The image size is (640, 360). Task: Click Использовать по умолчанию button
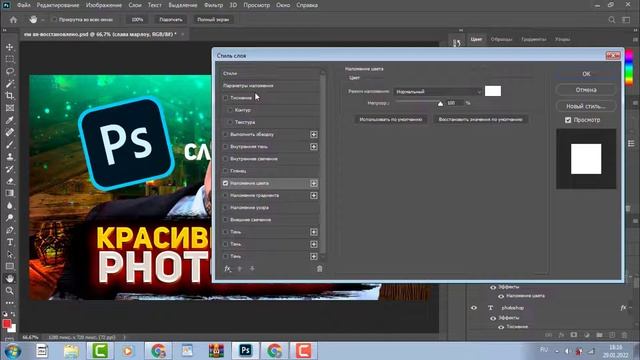click(x=391, y=120)
